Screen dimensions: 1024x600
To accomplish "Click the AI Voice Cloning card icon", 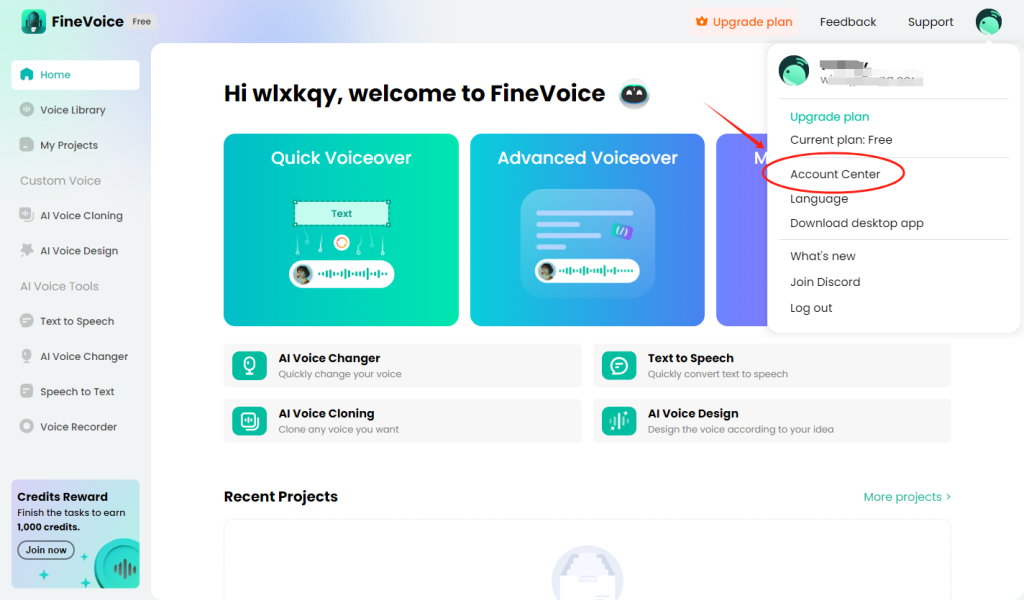I will (249, 421).
